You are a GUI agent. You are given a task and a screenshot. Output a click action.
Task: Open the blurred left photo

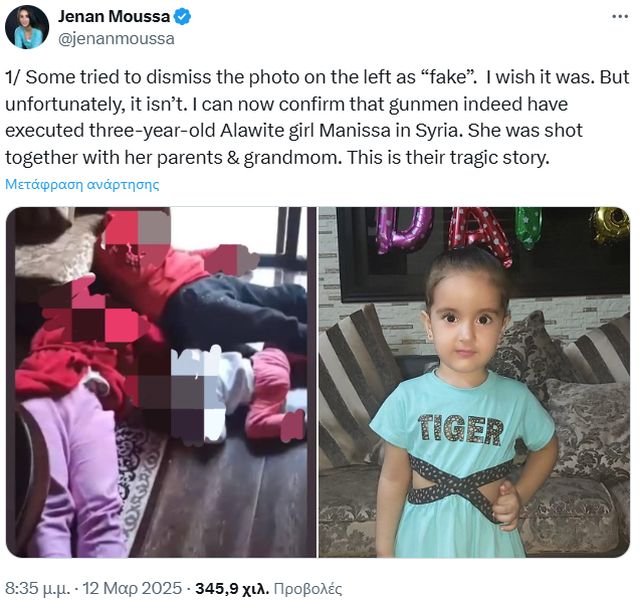click(x=160, y=382)
